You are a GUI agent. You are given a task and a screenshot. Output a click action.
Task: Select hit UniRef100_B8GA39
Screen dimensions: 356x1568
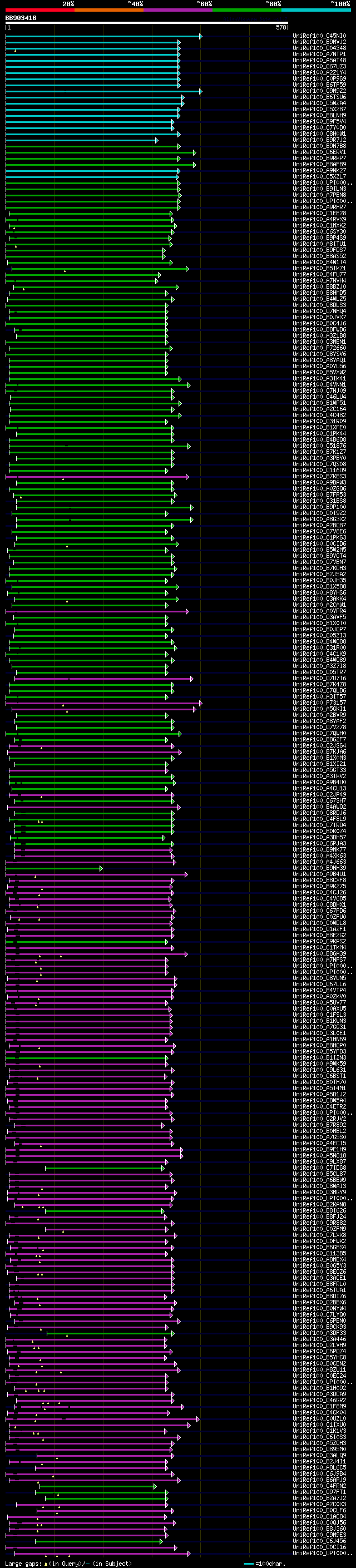(319, 954)
